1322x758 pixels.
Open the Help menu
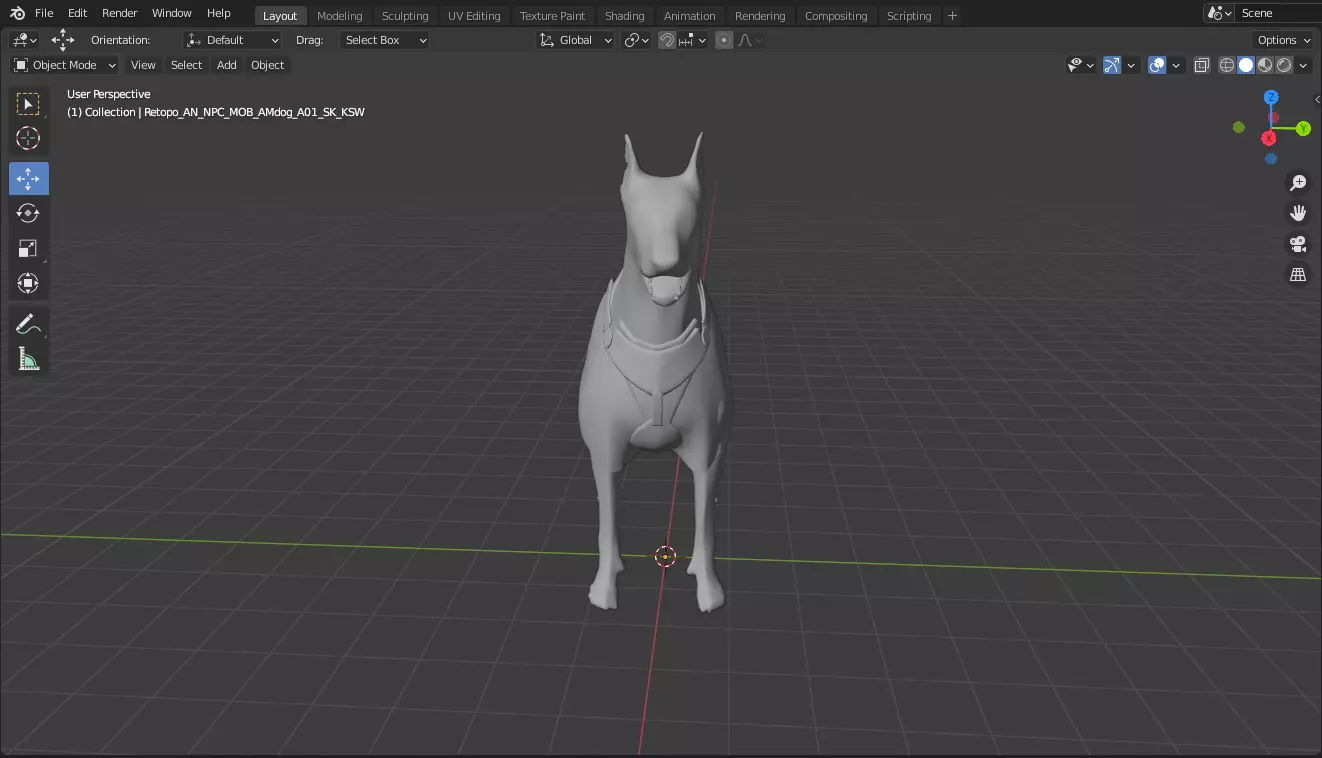[218, 13]
